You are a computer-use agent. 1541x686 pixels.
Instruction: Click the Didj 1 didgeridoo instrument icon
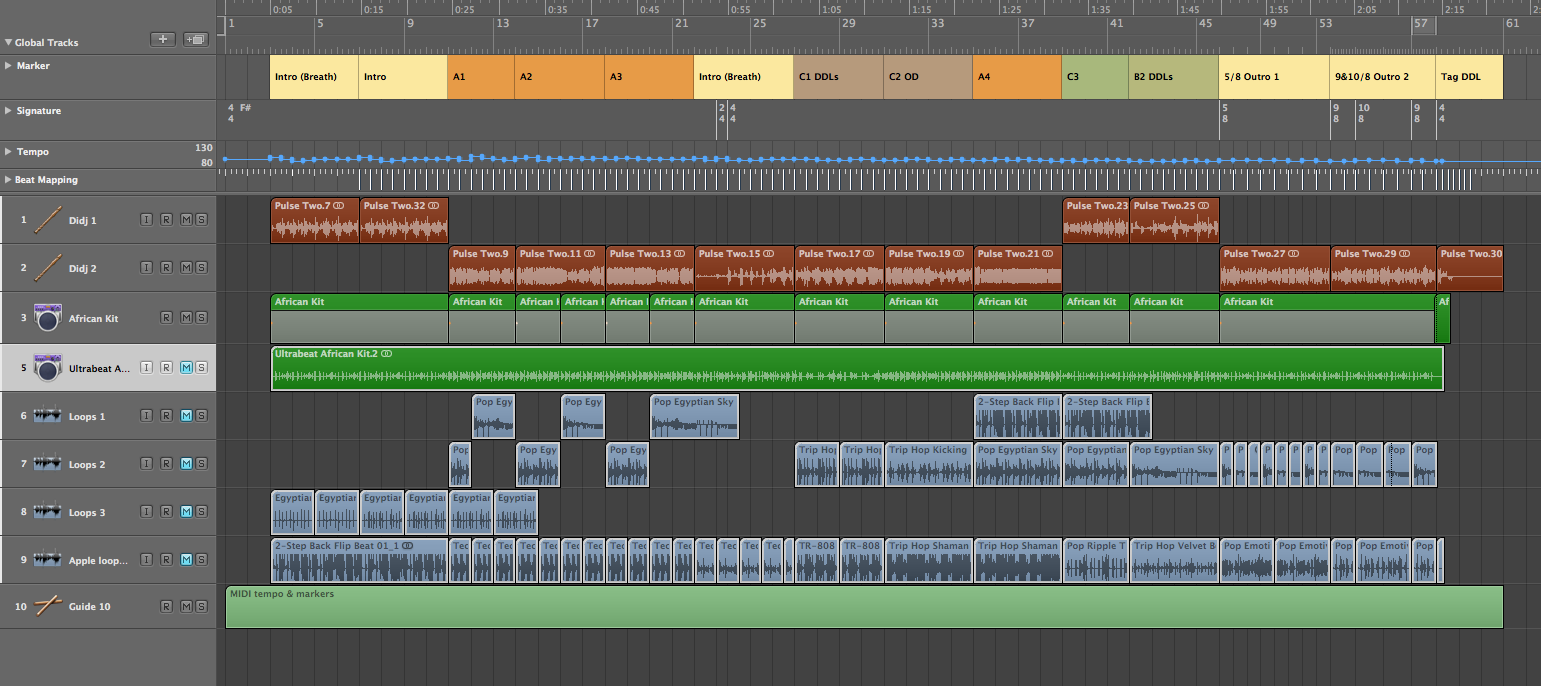pos(47,220)
